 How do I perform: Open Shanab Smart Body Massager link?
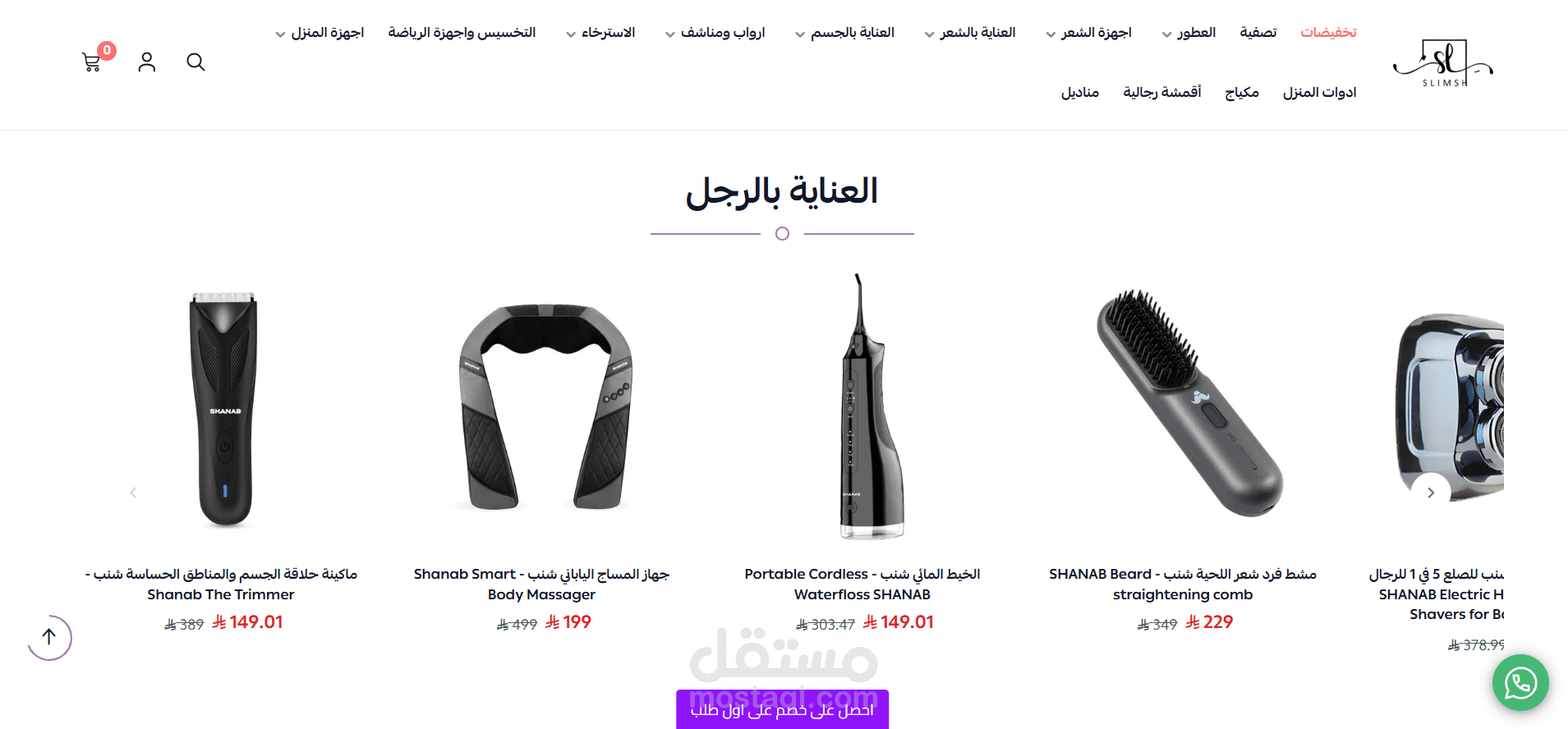[x=541, y=584]
